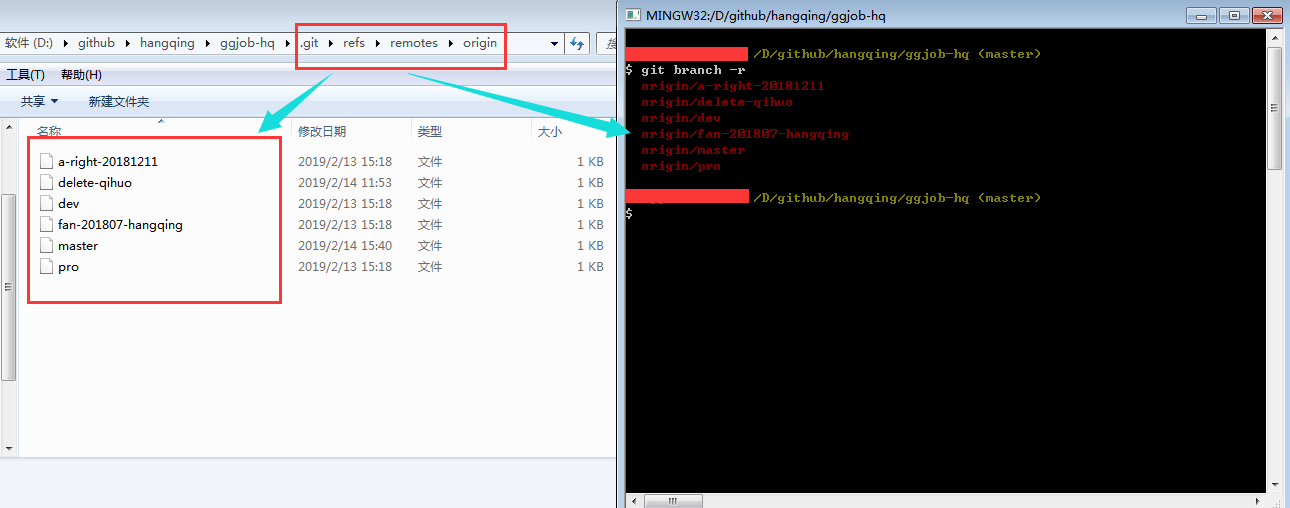Expand the arrow after hangqing breadcrumb
Screen dimensions: 1290x508
[208, 43]
